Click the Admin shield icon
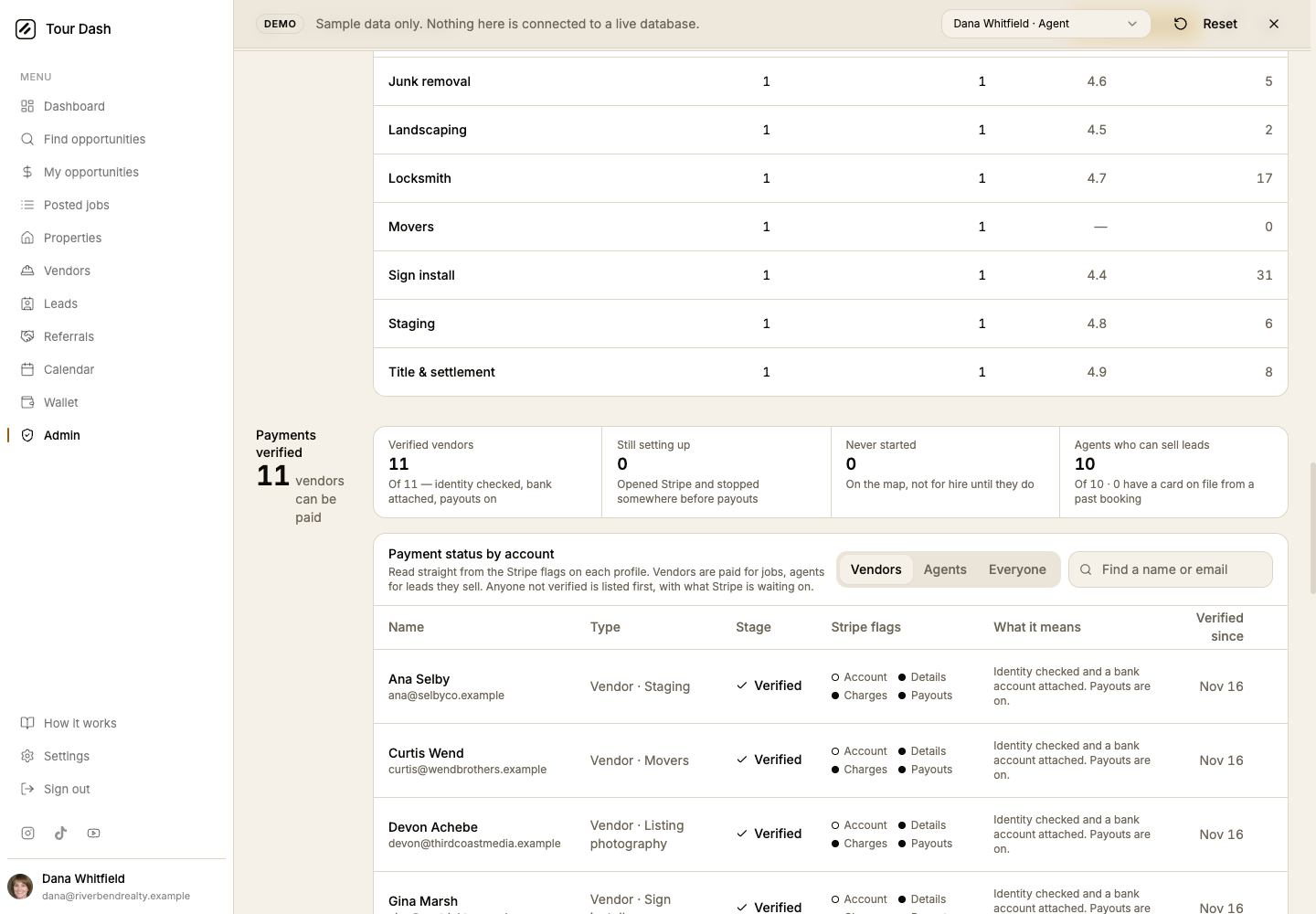This screenshot has height=914, width=1316. click(27, 435)
